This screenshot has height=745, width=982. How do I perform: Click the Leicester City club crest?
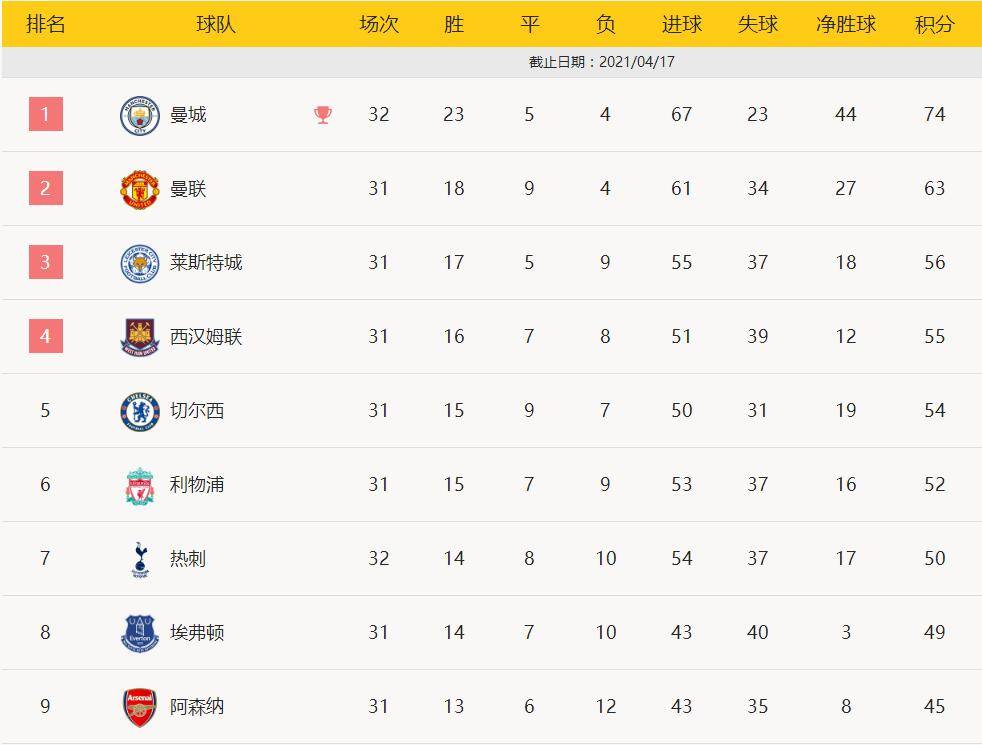click(x=140, y=263)
